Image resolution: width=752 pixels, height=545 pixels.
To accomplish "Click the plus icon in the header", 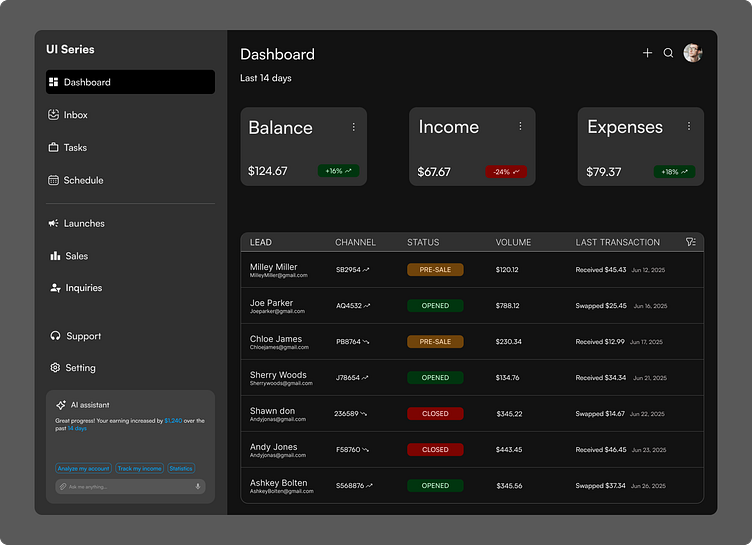I will (647, 53).
